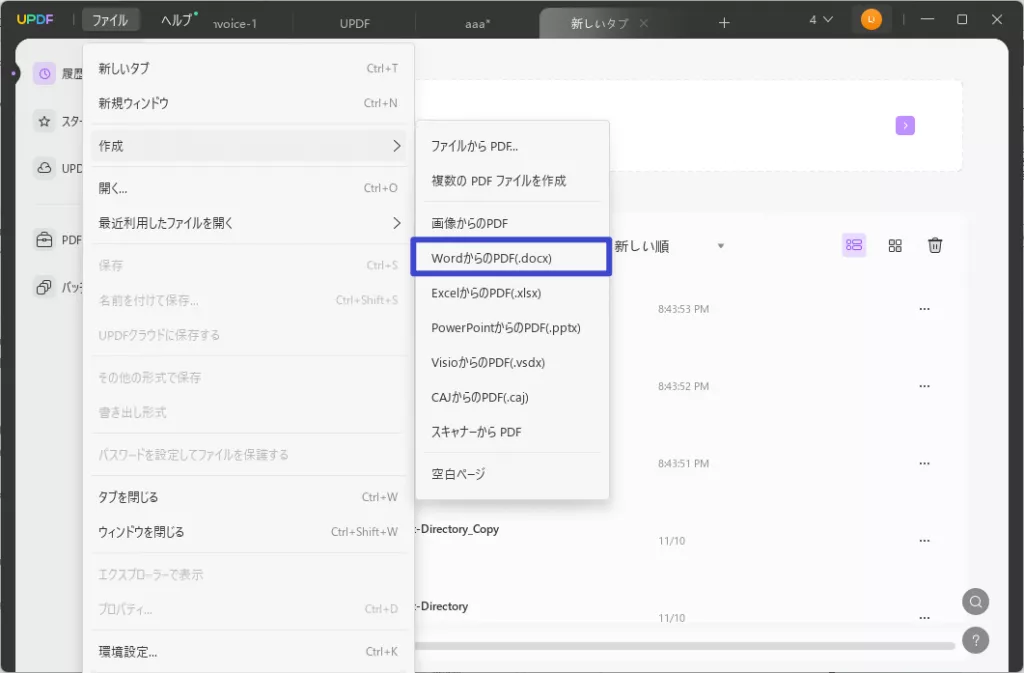Select the starred files star icon
The width and height of the screenshot is (1024, 673).
coord(44,121)
